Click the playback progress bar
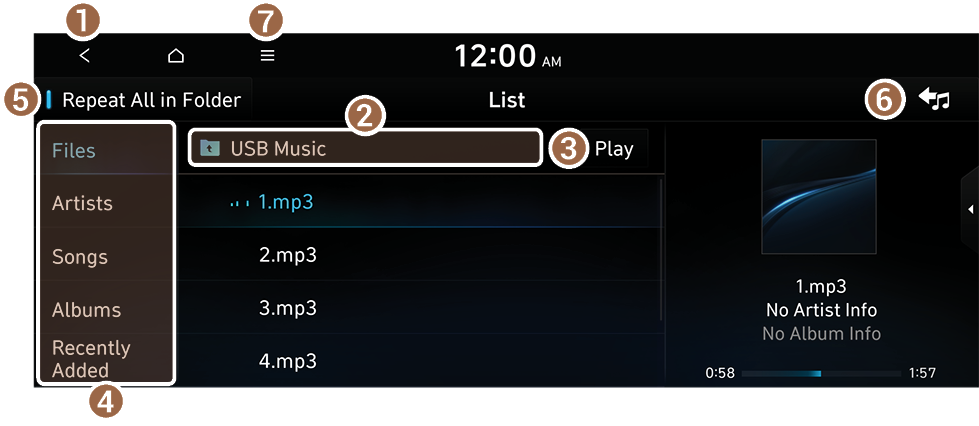Image resolution: width=979 pixels, height=426 pixels. point(821,374)
